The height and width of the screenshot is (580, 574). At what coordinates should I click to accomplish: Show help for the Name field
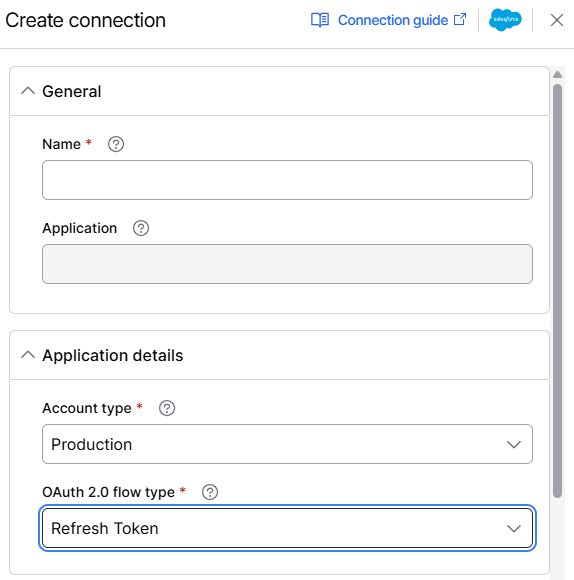(x=116, y=144)
